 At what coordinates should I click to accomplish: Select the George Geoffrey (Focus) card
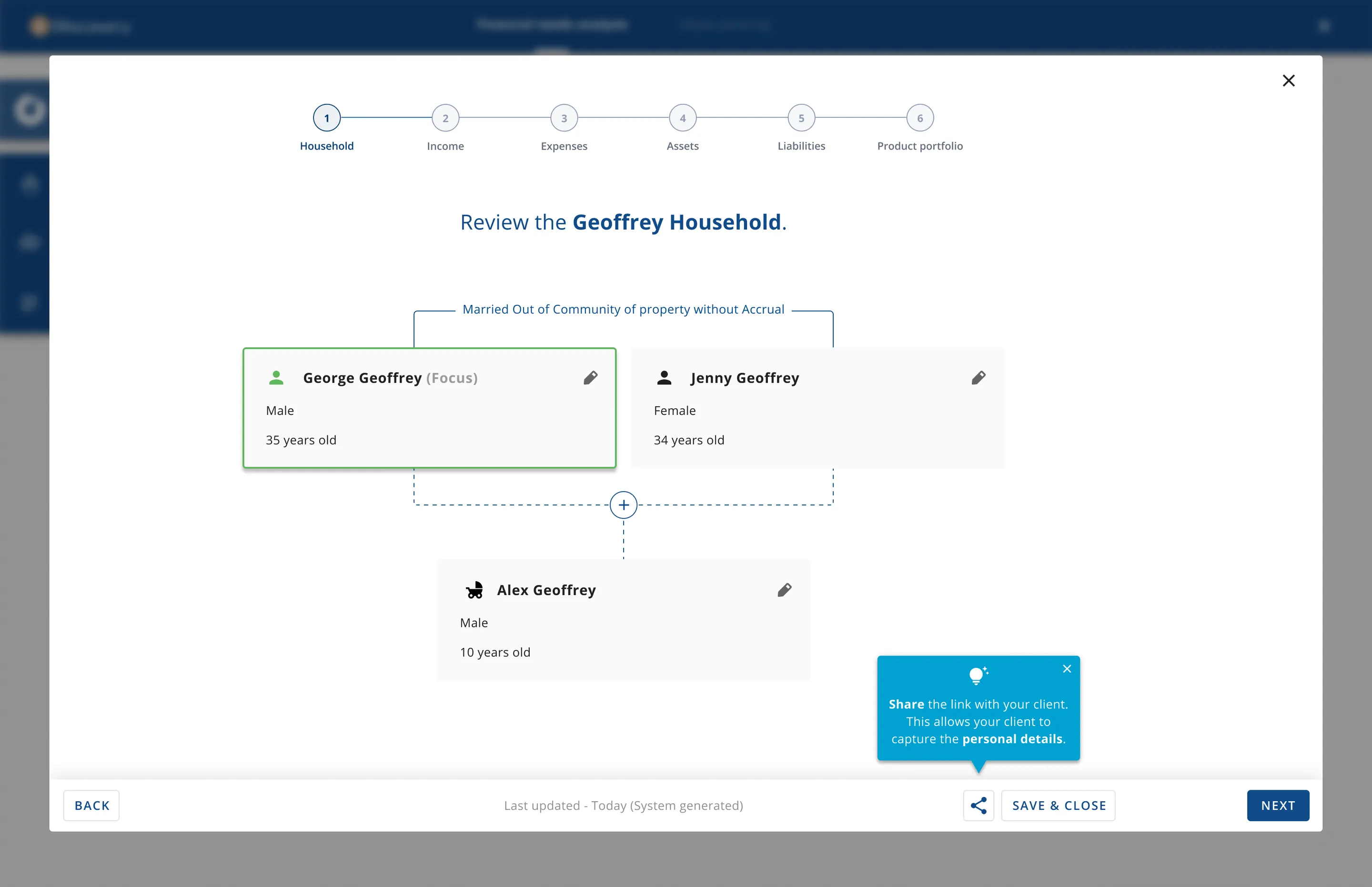coord(430,408)
